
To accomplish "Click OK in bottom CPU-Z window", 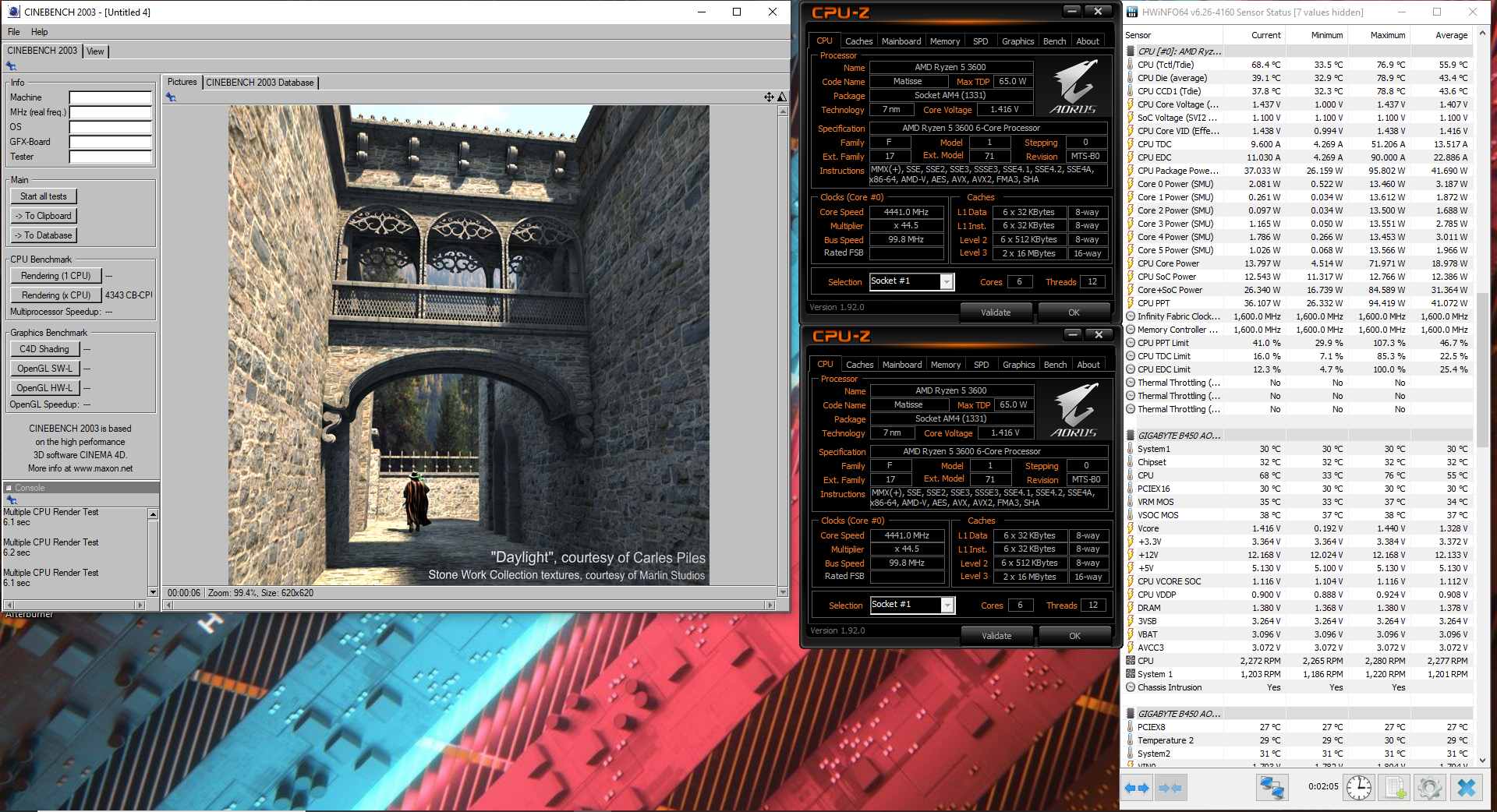I will tap(1075, 636).
